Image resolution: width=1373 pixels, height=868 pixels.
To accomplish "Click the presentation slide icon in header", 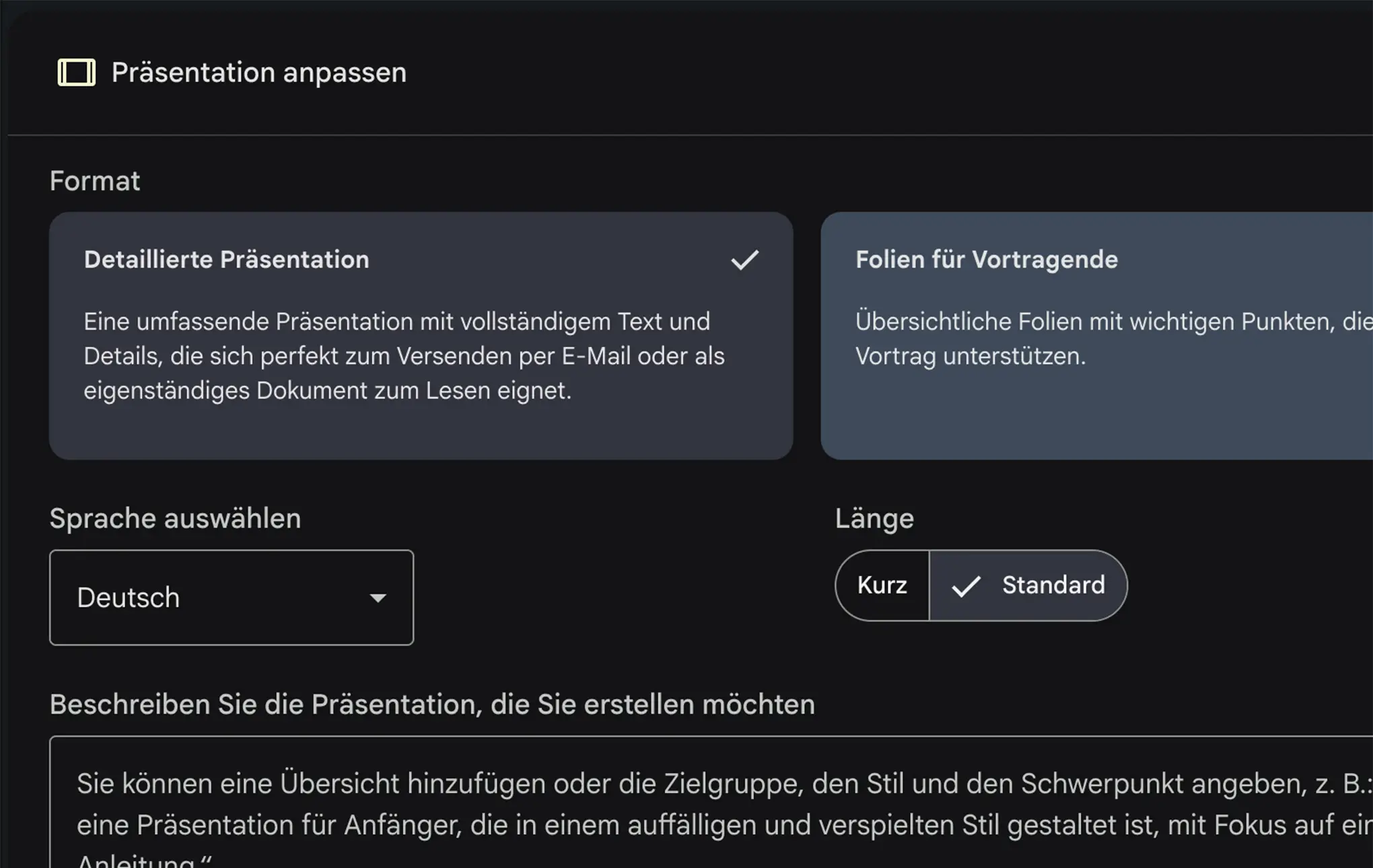I will click(x=77, y=73).
